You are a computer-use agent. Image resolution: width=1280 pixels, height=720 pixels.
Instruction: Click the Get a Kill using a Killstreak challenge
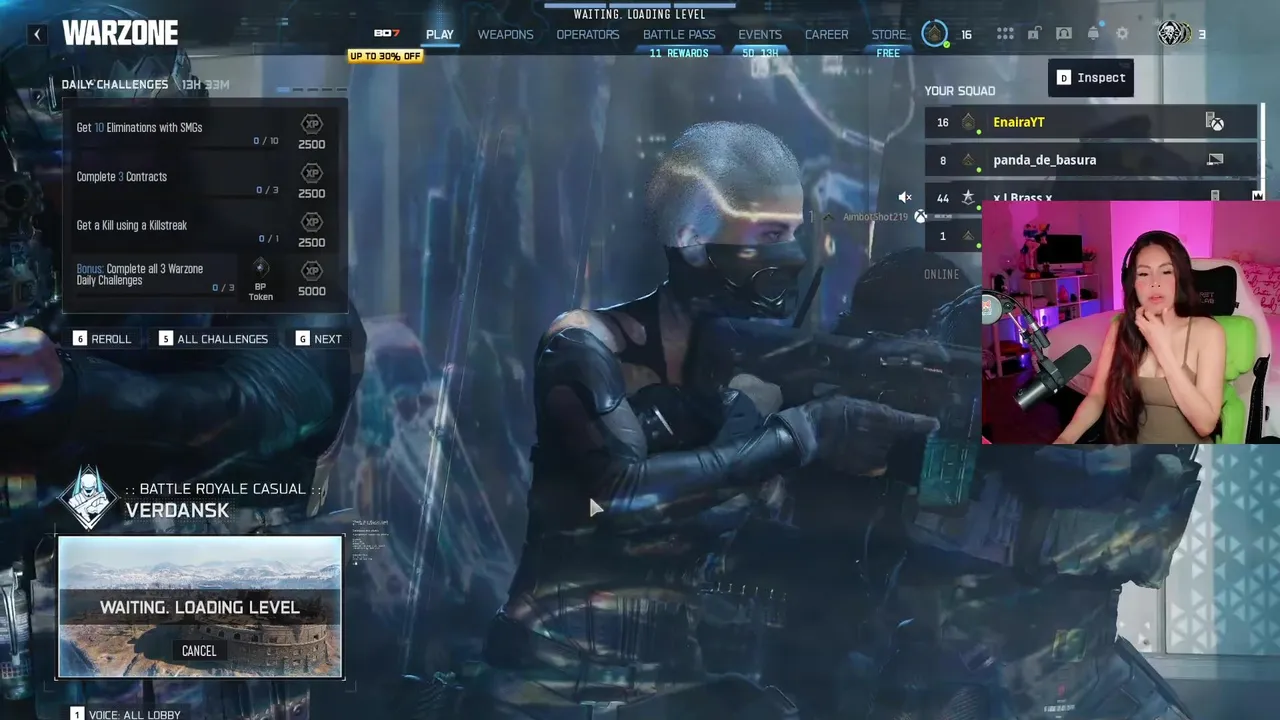pyautogui.click(x=204, y=229)
